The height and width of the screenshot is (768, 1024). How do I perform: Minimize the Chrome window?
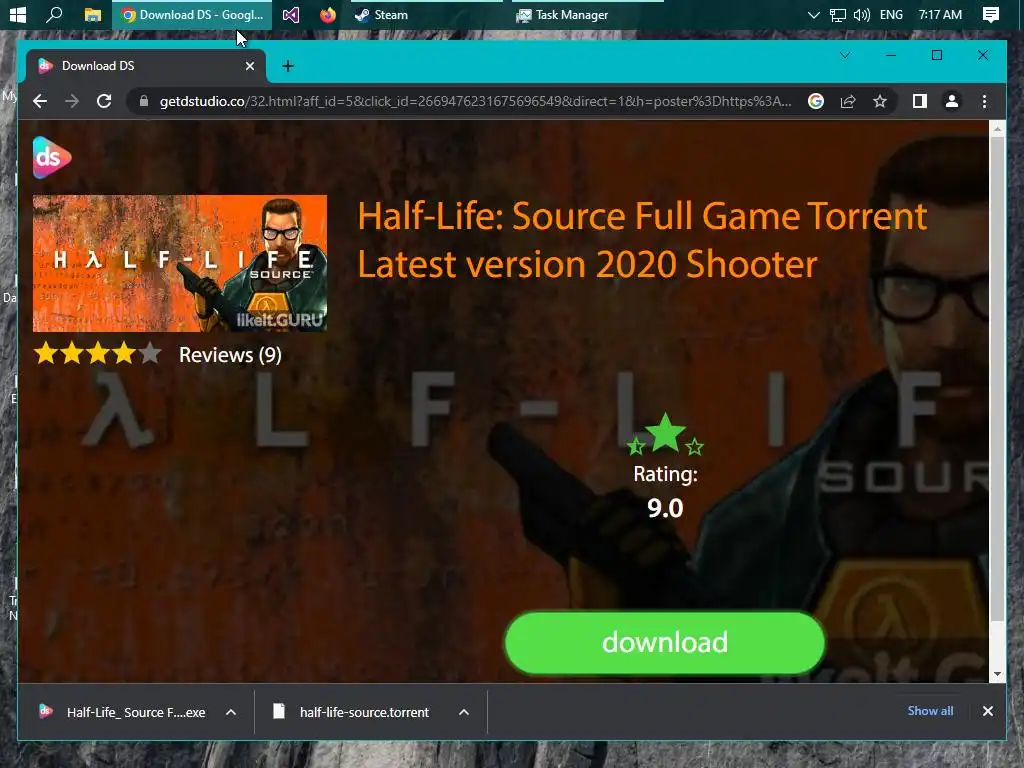pyautogui.click(x=891, y=55)
